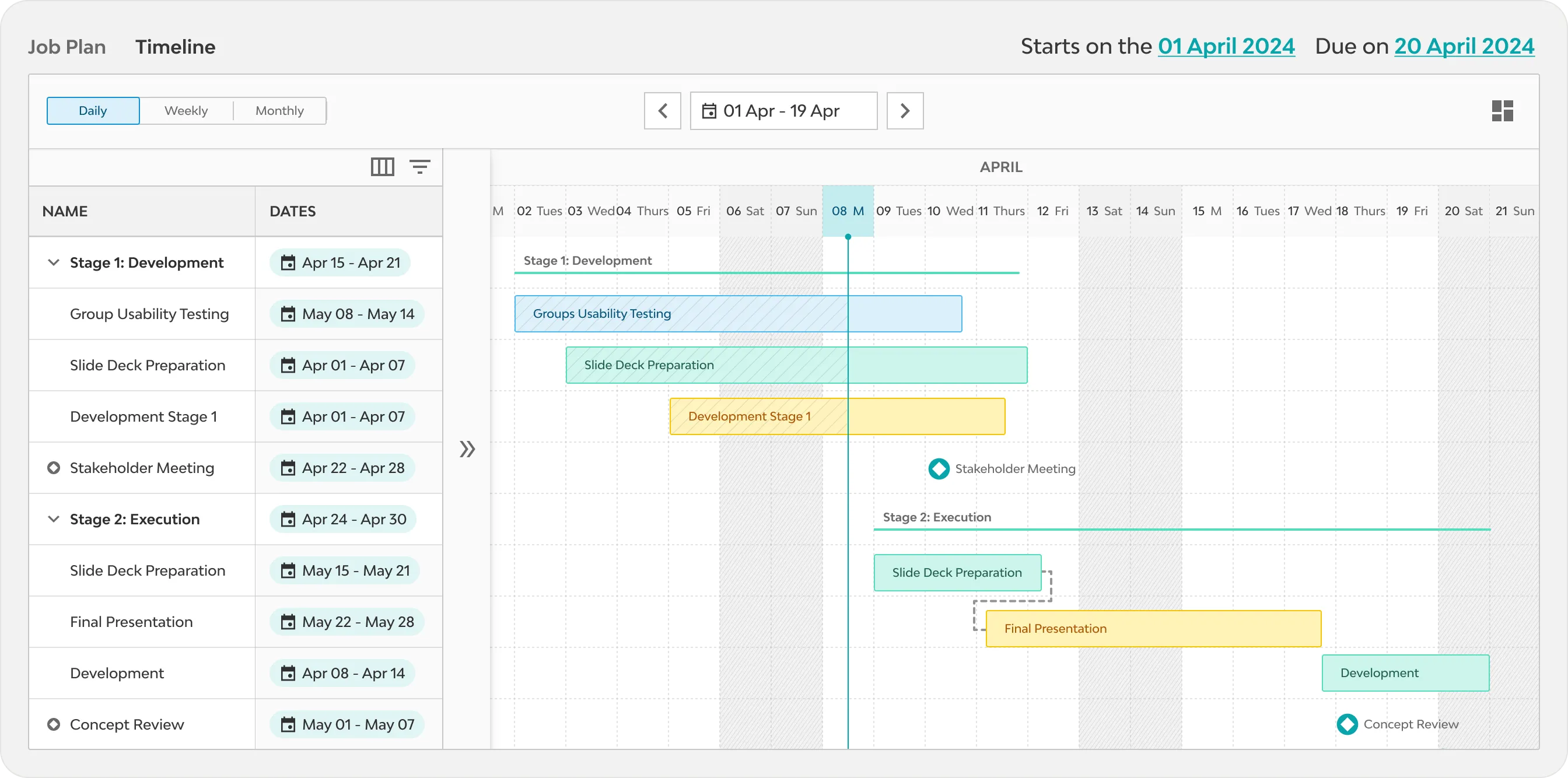Viewport: 1568px width, 778px height.
Task: Select the Job Plan tab
Action: (67, 46)
